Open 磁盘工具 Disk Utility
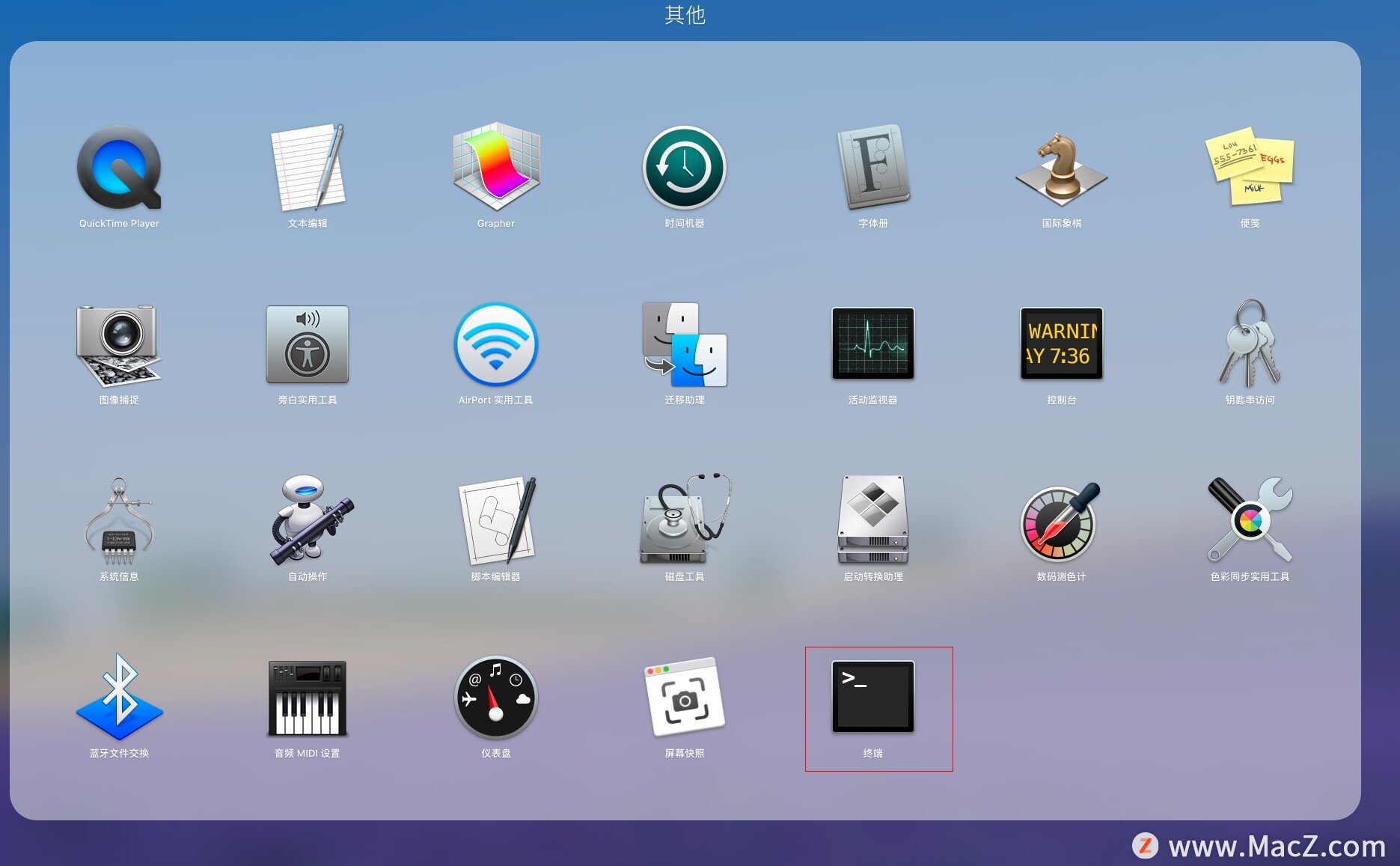Screen dimensions: 1400x866 (x=685, y=519)
